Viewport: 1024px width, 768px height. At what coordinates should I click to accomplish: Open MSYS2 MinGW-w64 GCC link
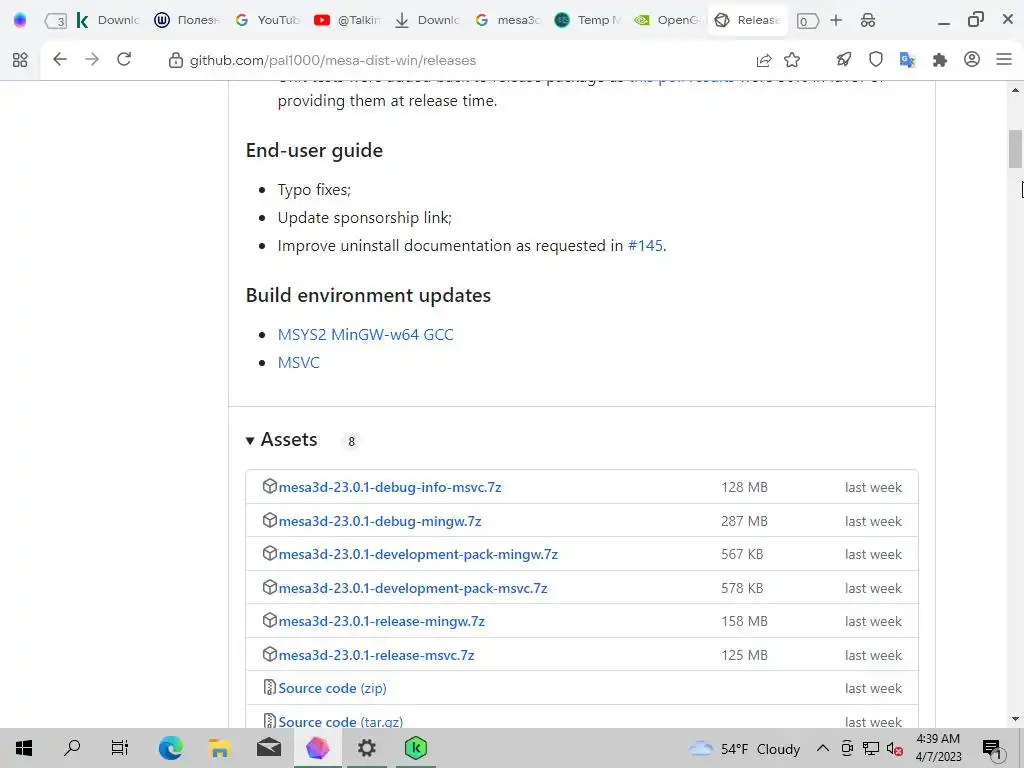pos(365,334)
